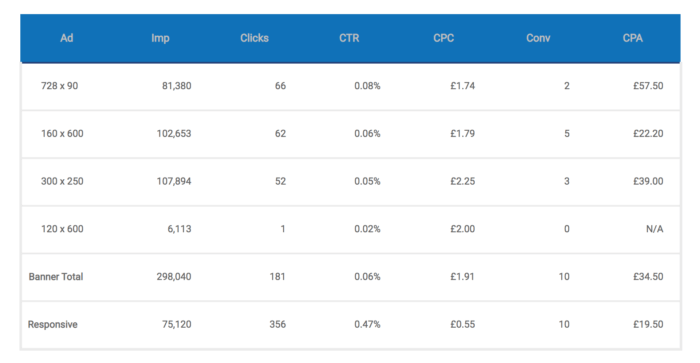
Task: Select the CTR column header
Action: coord(349,38)
